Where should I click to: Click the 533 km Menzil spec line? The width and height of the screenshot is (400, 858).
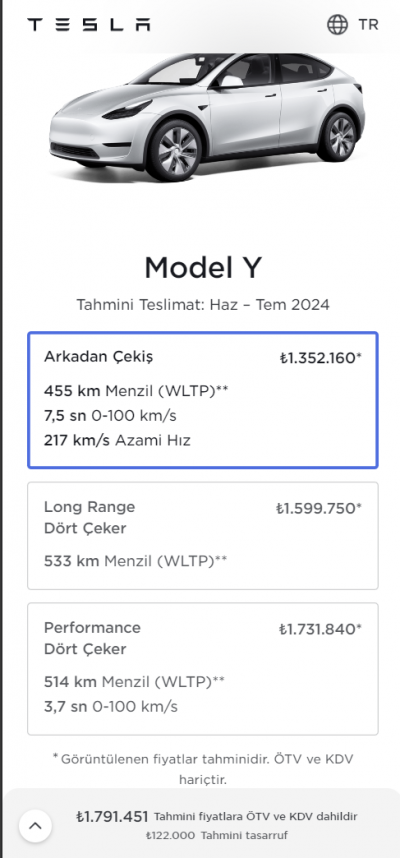pyautogui.click(x=135, y=560)
